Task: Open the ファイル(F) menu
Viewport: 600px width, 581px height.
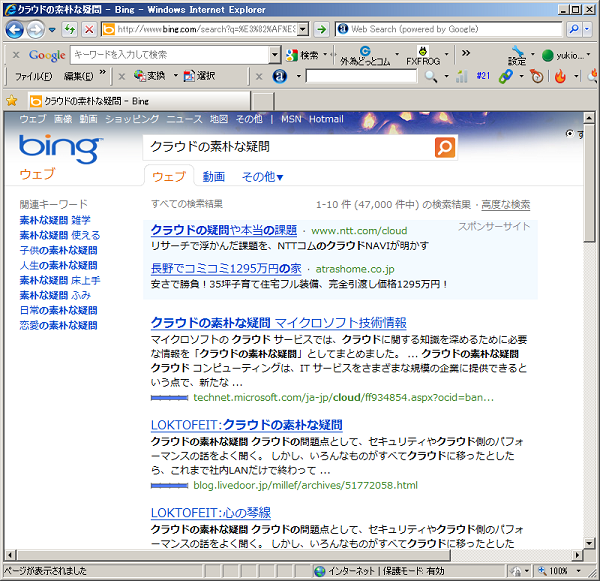Action: [33, 76]
